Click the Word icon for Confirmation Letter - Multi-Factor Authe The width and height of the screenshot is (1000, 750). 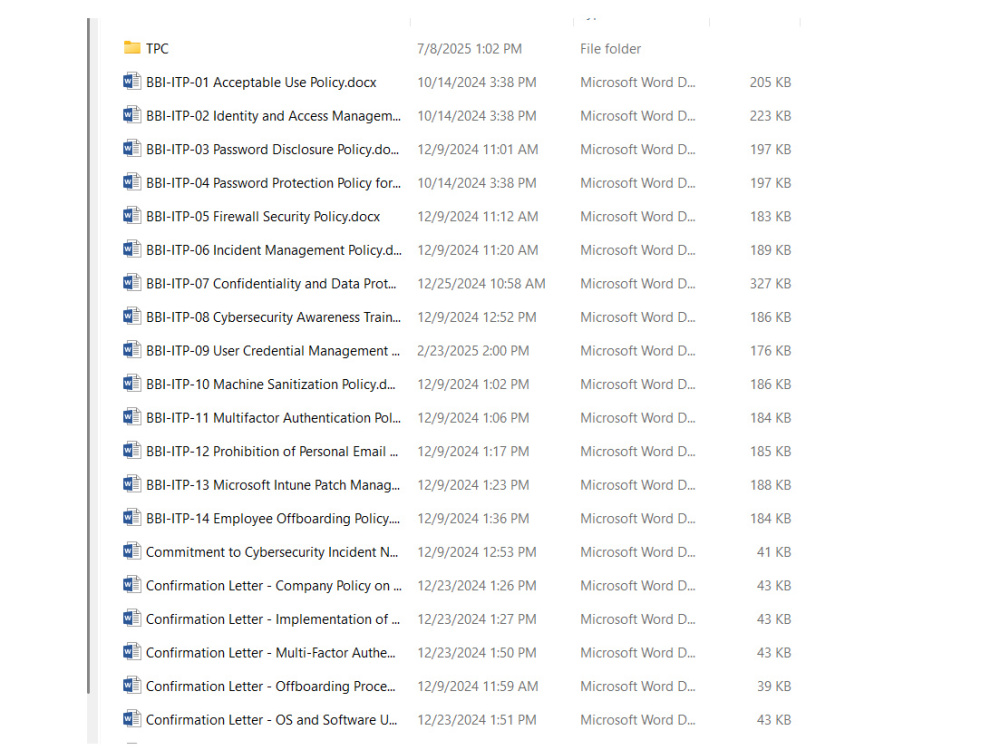132,652
